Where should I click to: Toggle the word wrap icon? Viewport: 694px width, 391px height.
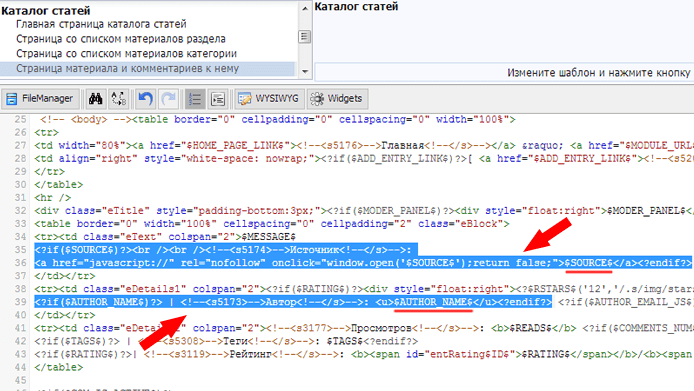pos(218,98)
